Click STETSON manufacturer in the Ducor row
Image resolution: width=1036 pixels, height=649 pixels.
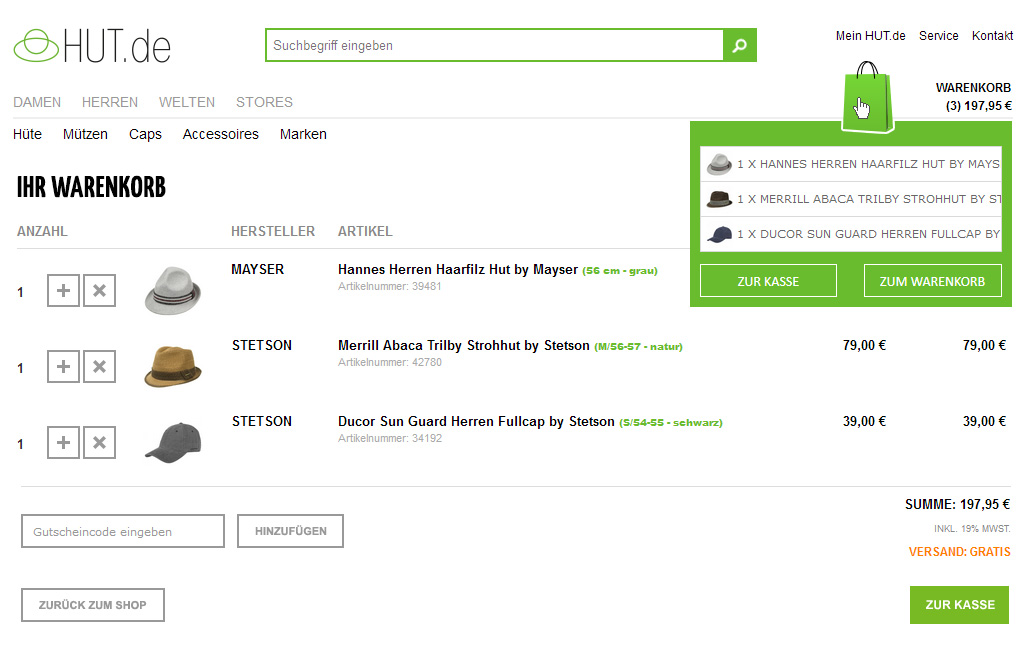click(262, 422)
